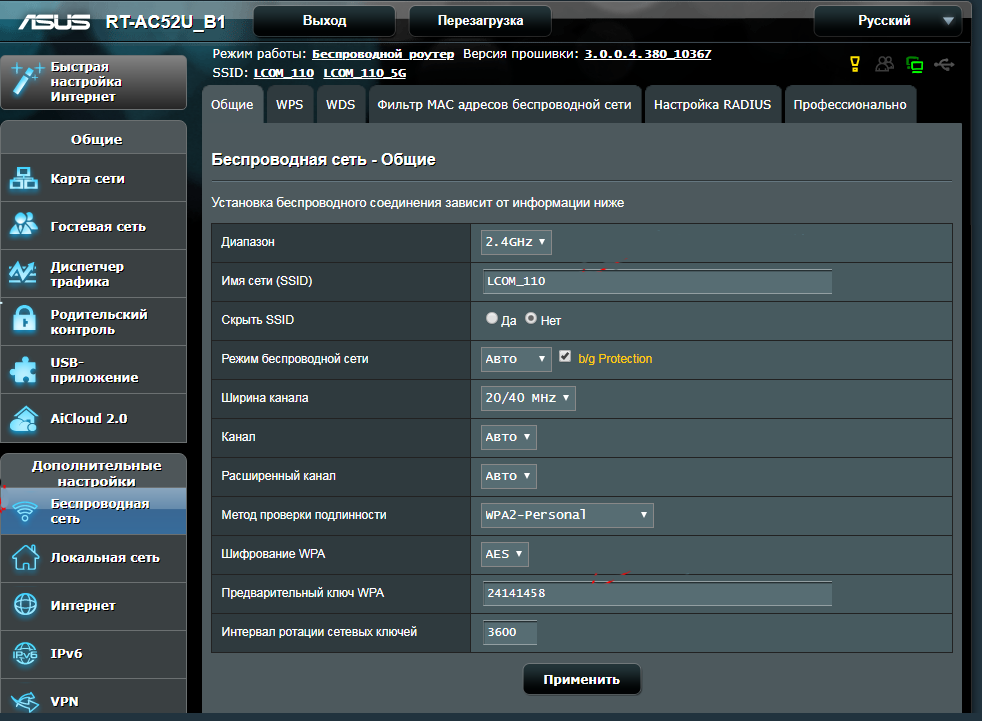The image size is (982, 721).
Task: Switch to the WPS tab
Action: [x=289, y=105]
